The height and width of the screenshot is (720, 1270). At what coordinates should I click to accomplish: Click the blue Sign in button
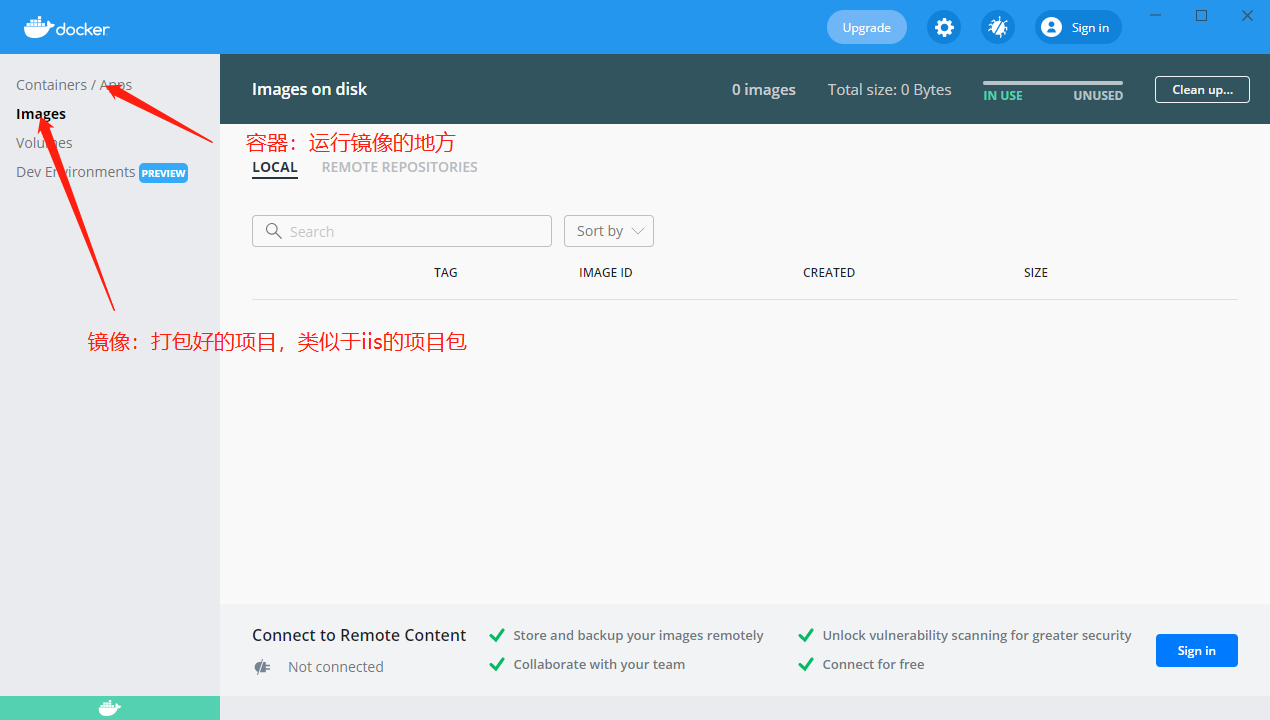click(x=1197, y=651)
